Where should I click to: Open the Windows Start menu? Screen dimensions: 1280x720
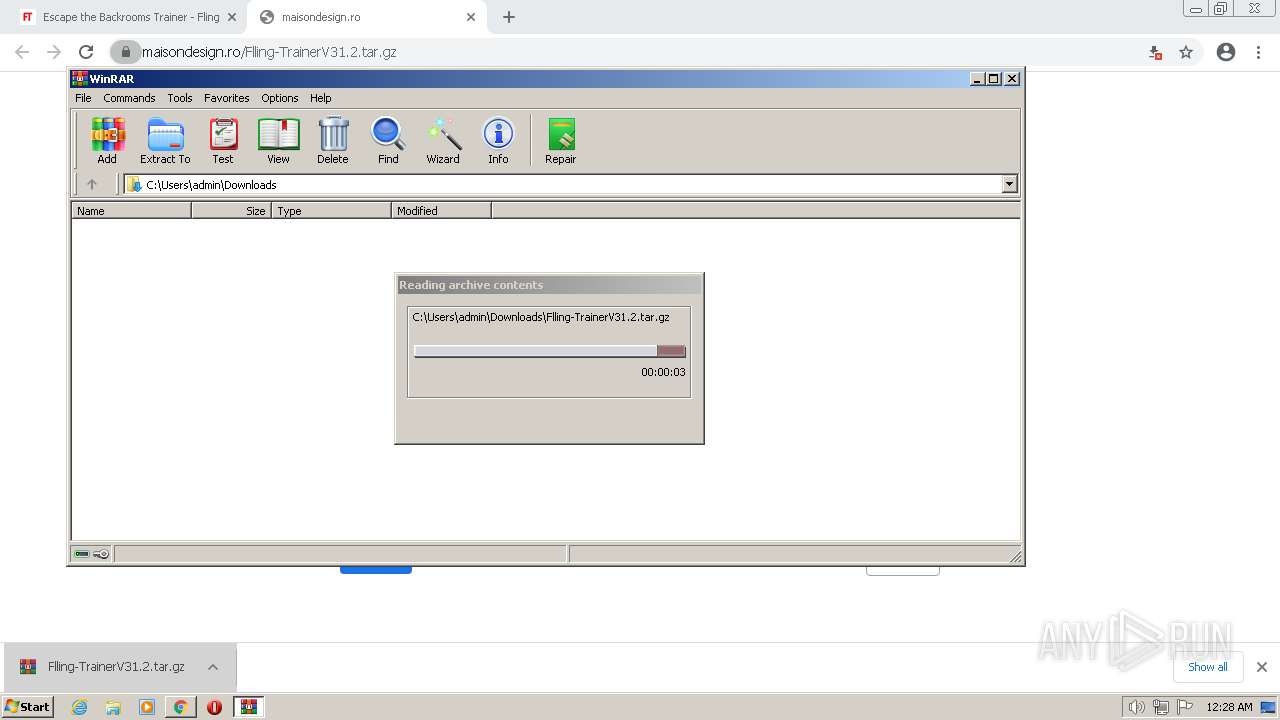point(28,706)
